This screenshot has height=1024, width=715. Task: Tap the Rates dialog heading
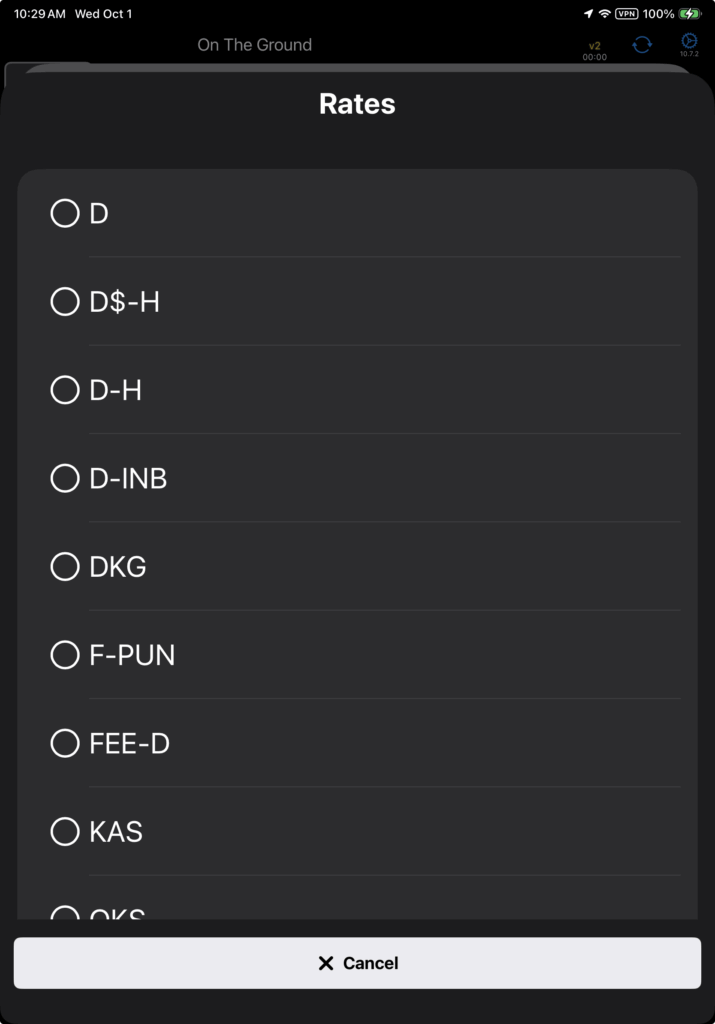(x=357, y=104)
